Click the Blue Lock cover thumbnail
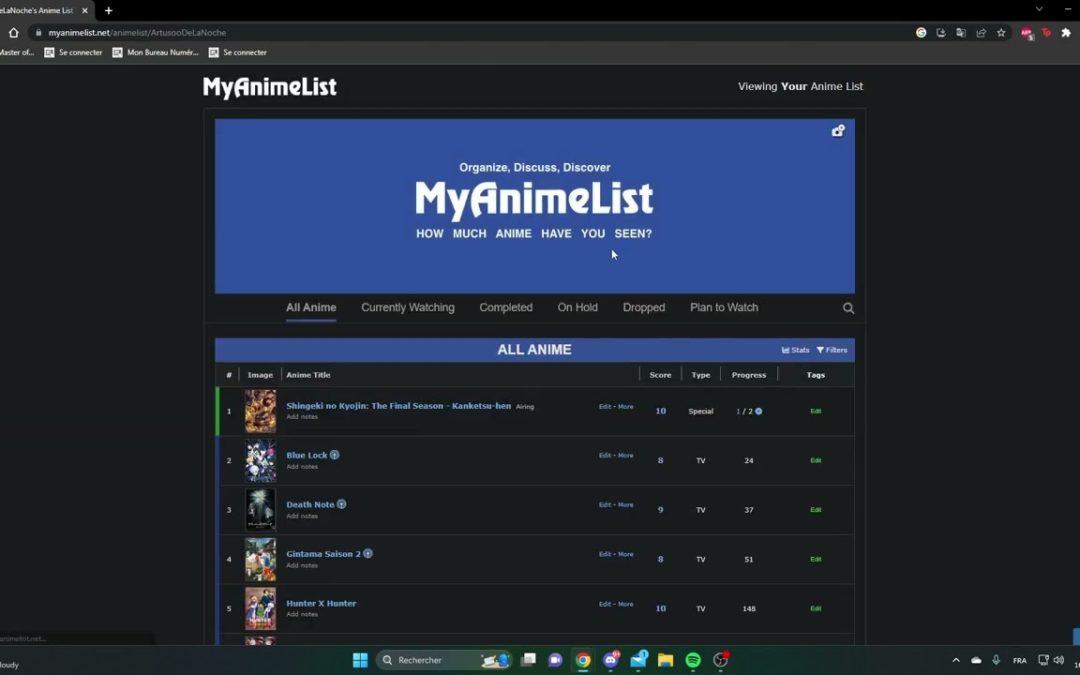The image size is (1080, 675). point(260,461)
